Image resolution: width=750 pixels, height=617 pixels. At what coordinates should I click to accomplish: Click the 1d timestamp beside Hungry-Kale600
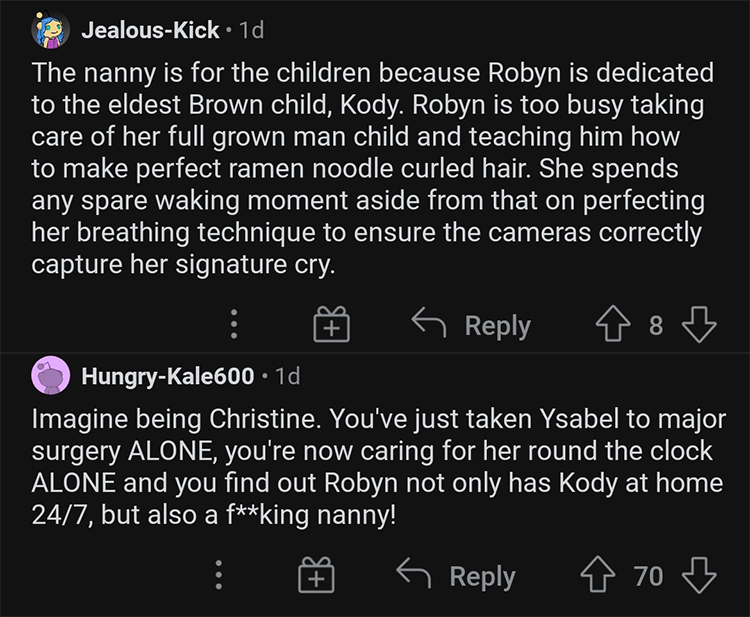point(286,376)
